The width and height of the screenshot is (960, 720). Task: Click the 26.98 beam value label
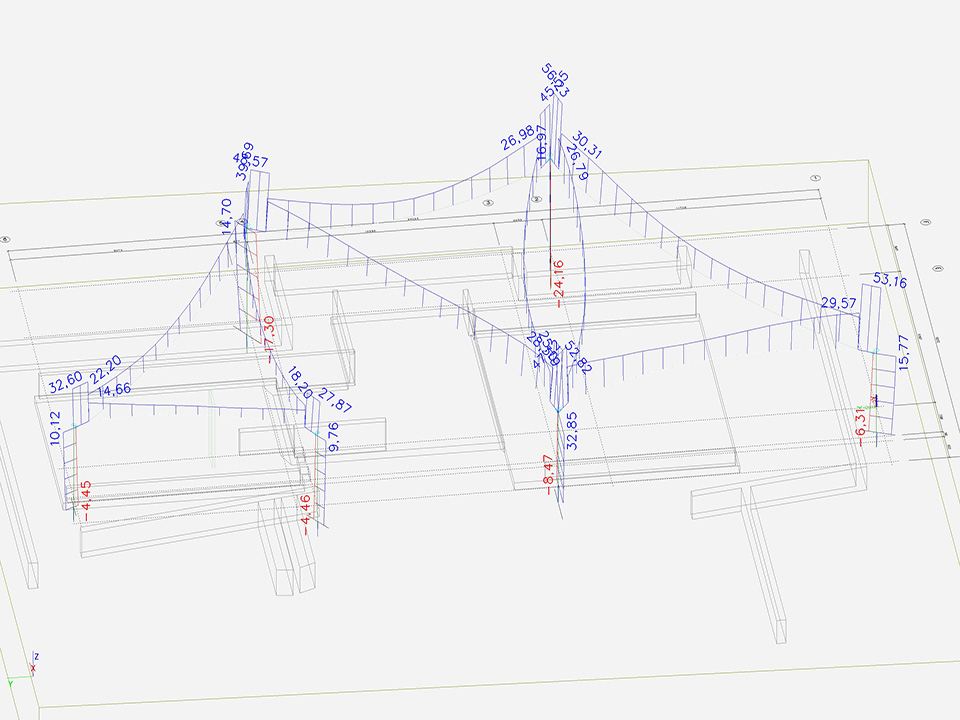(525, 141)
